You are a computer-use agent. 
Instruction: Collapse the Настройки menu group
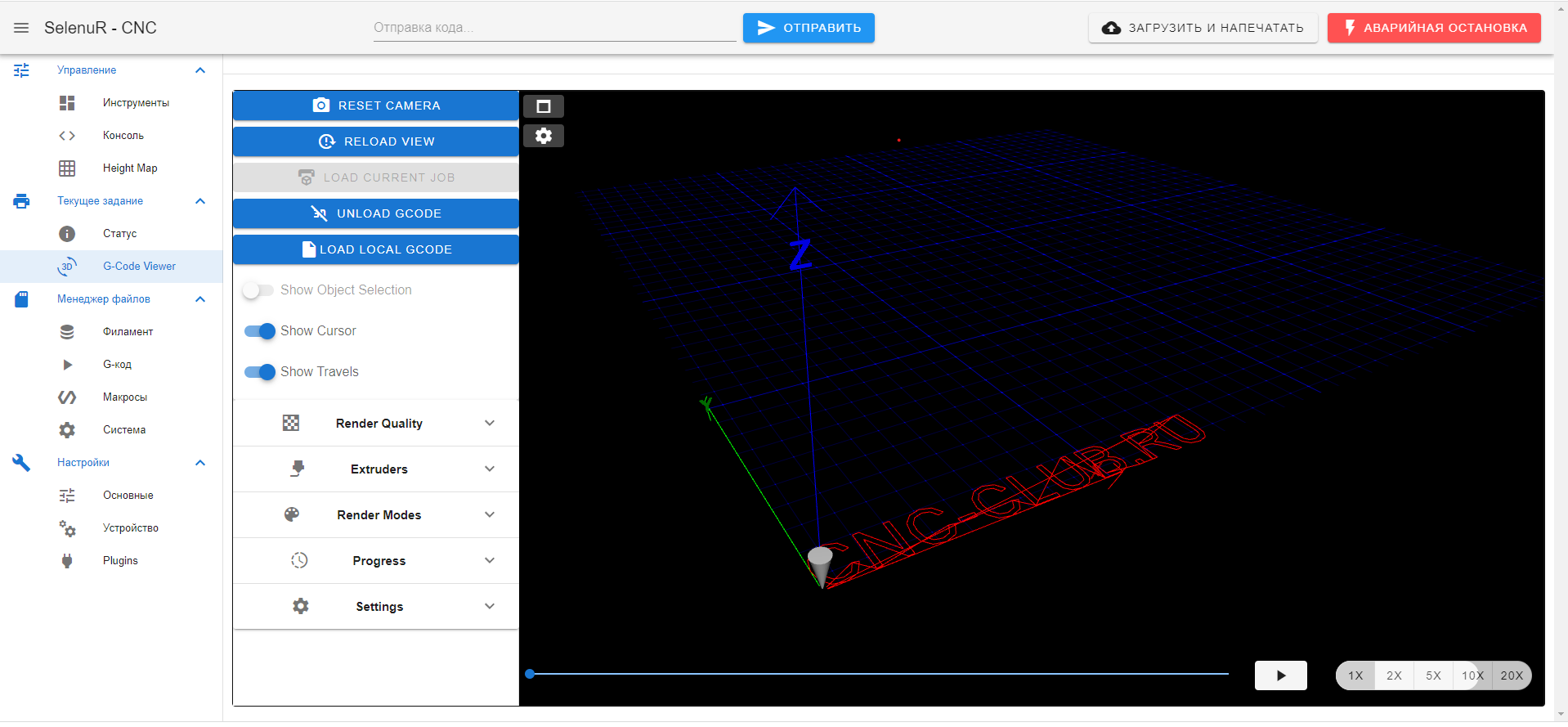click(200, 463)
